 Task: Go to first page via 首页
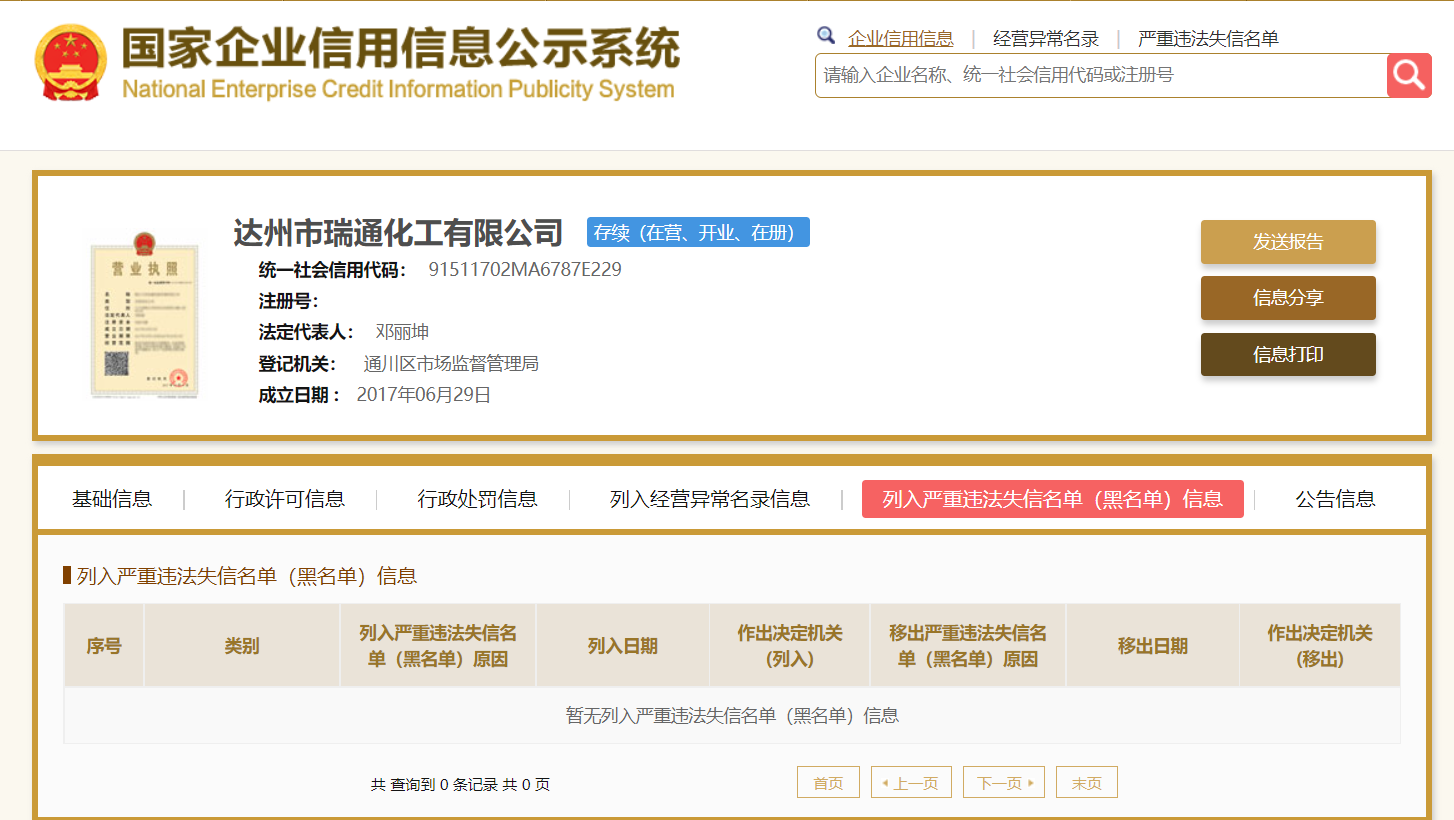coord(828,783)
